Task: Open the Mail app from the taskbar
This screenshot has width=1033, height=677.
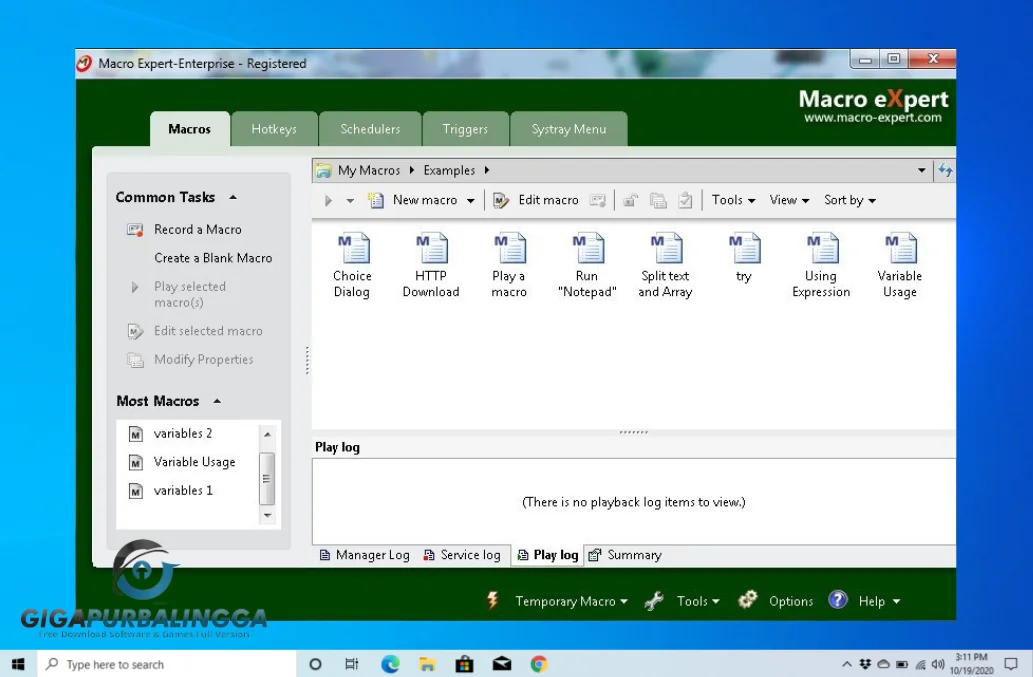Action: pyautogui.click(x=502, y=664)
